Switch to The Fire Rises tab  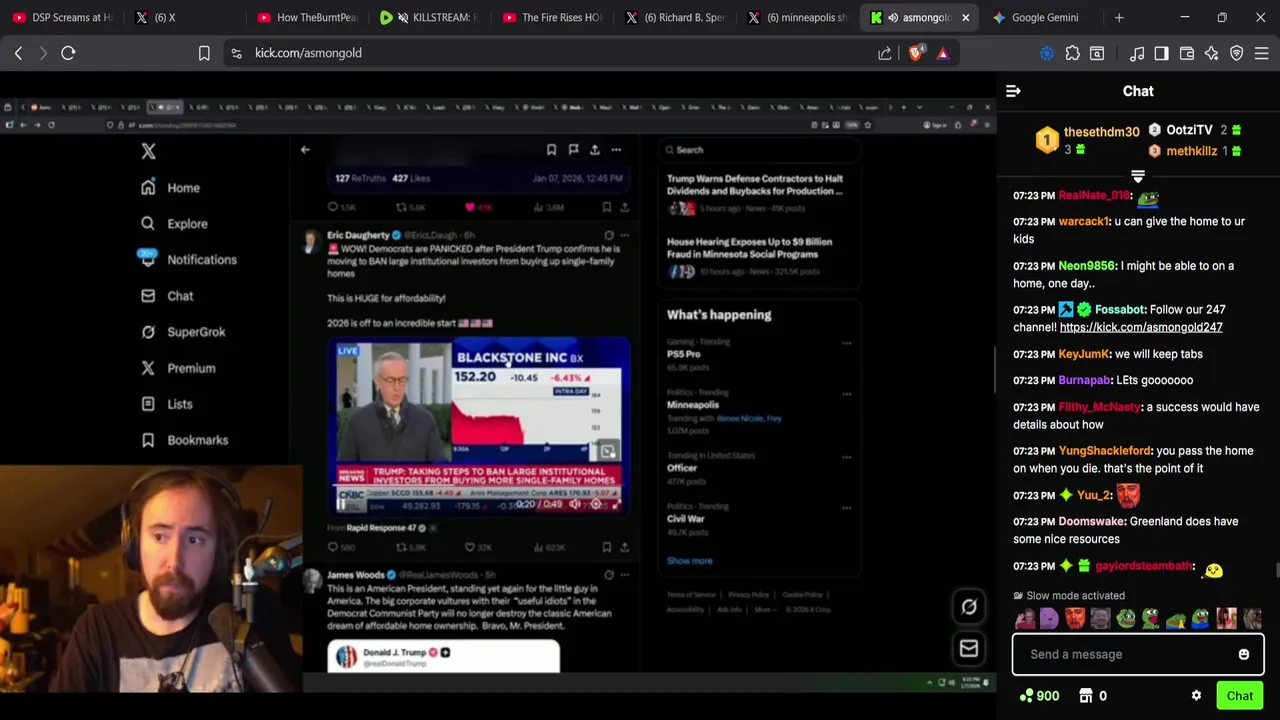[x=553, y=17]
